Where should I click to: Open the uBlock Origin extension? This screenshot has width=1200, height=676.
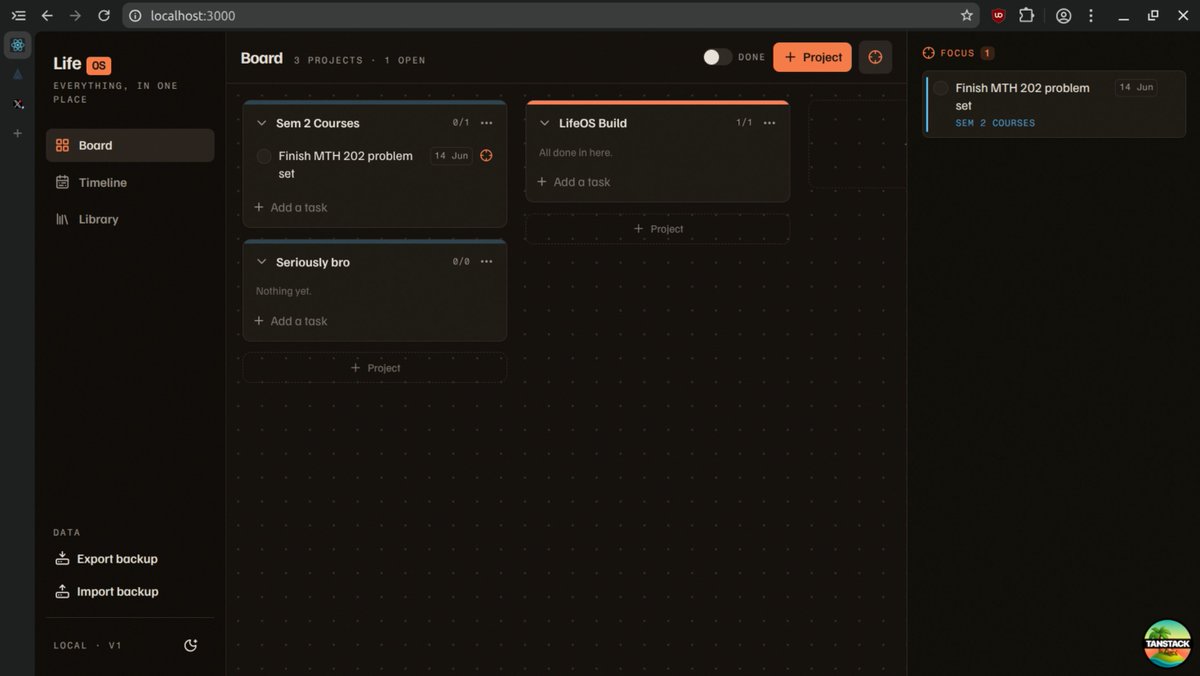(998, 15)
